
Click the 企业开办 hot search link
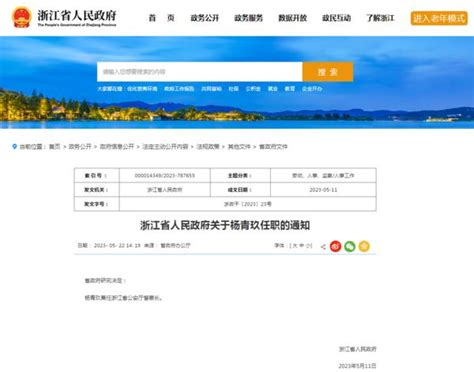tap(312, 89)
